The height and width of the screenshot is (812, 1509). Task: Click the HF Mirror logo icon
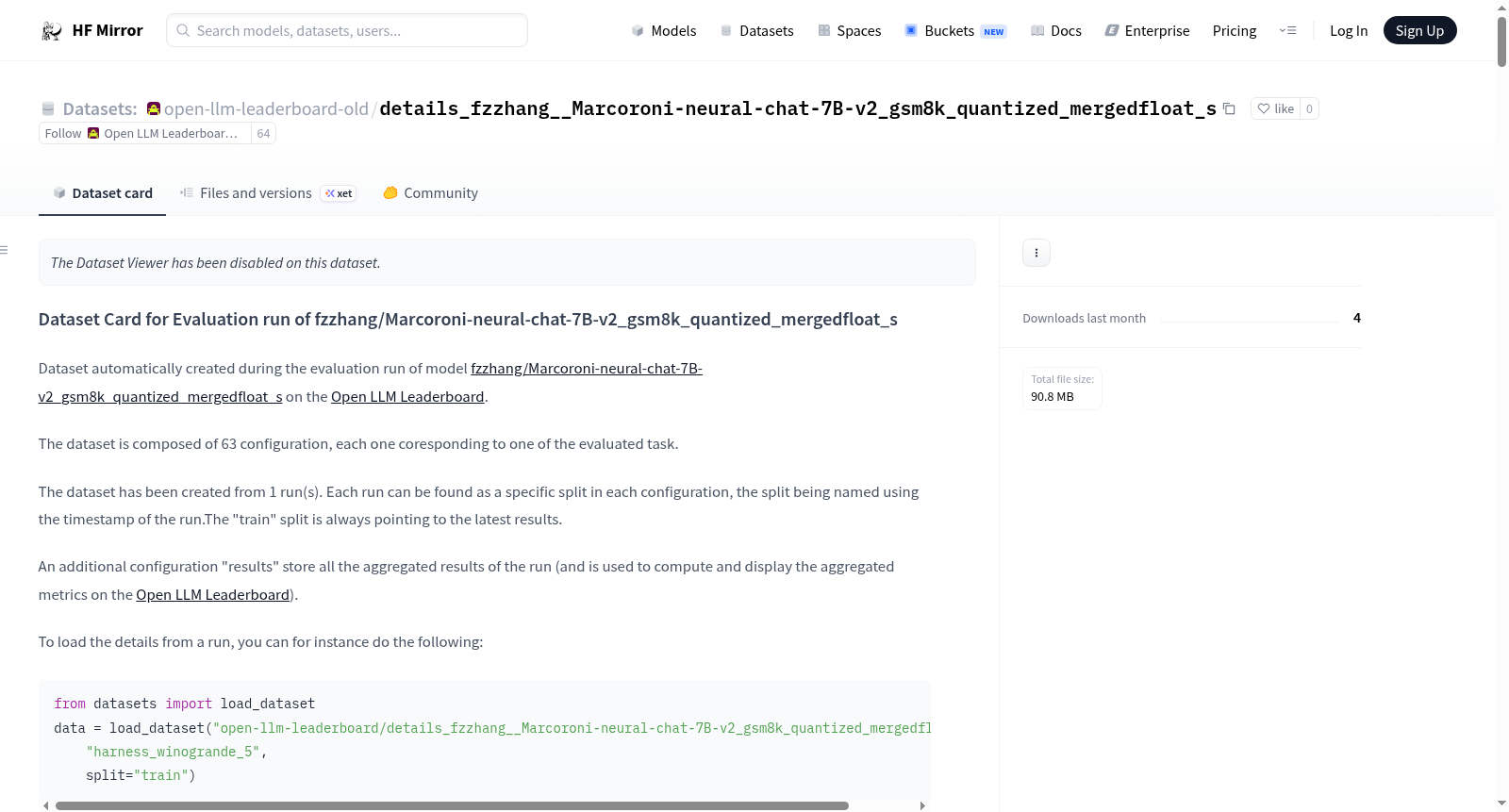[52, 31]
